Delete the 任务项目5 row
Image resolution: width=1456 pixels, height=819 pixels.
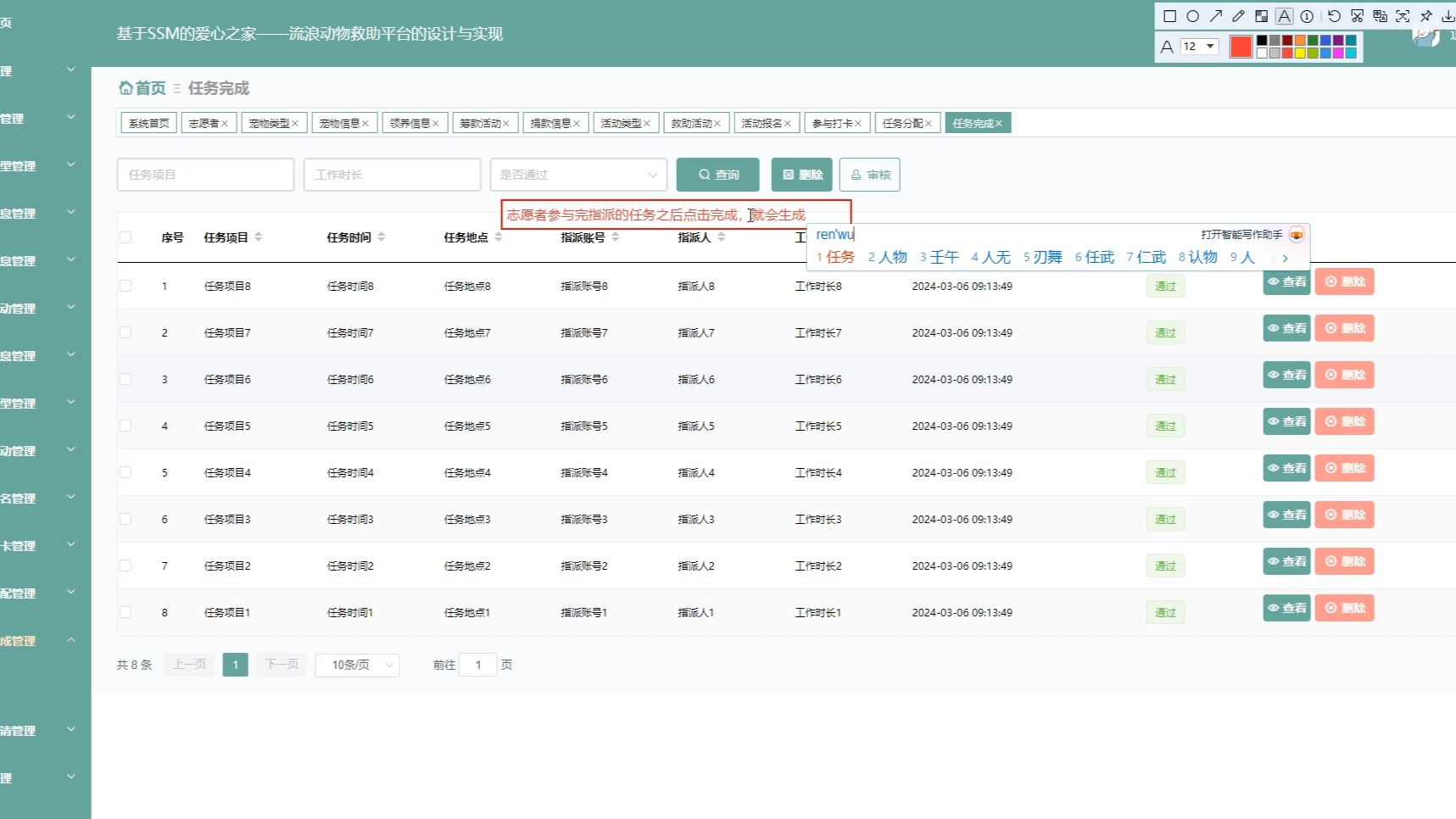[x=1345, y=421]
